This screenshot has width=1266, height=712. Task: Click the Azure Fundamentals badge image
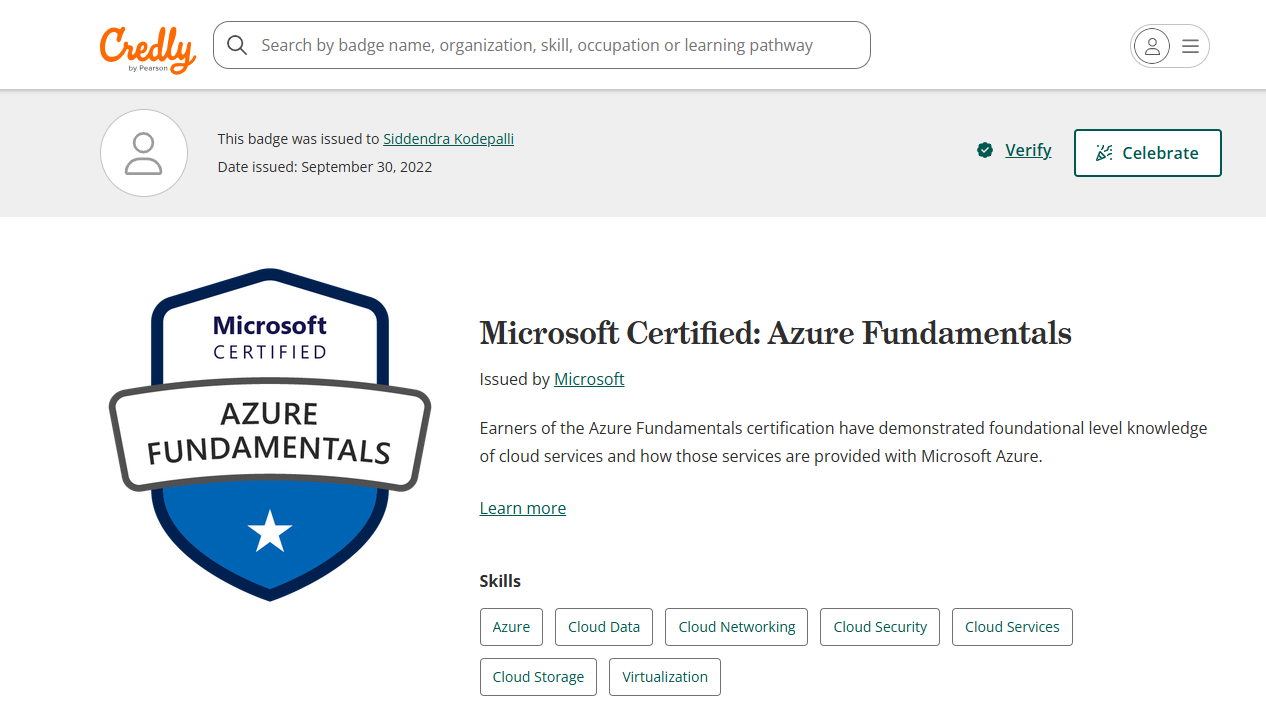270,435
